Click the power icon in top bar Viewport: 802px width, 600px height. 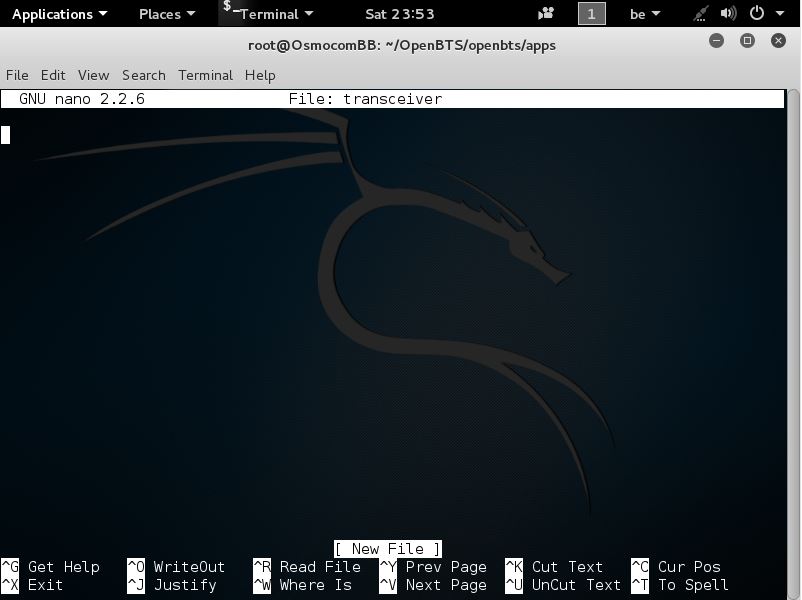pyautogui.click(x=756, y=13)
